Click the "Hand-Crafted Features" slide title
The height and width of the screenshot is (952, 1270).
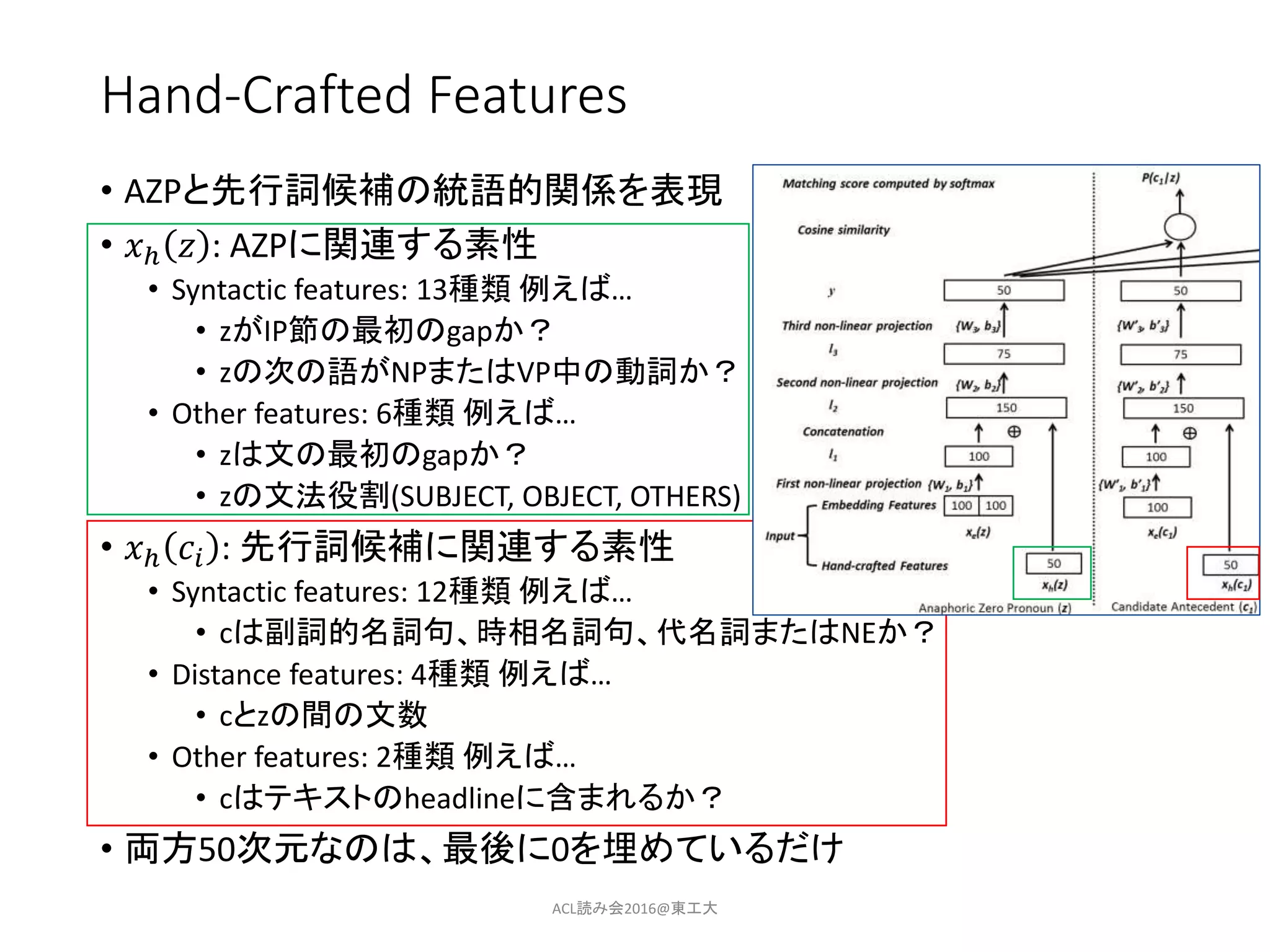click(364, 95)
